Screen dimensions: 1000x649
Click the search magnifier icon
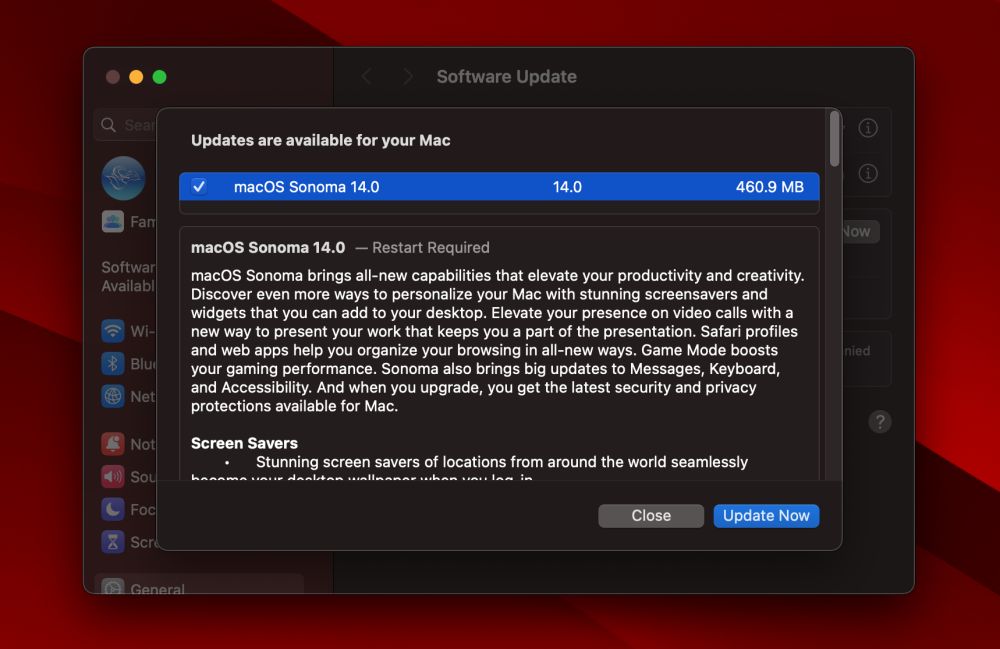(x=108, y=125)
